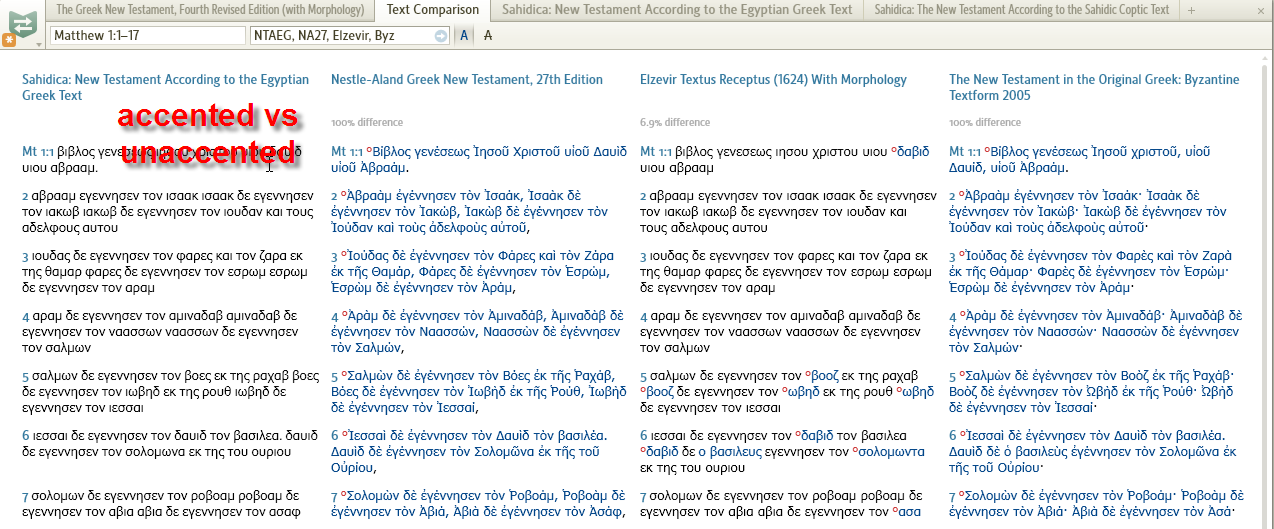Screen dimensions: 1274x529
Task: Expand the panel menu dropdown arrow
Action: coord(39,45)
